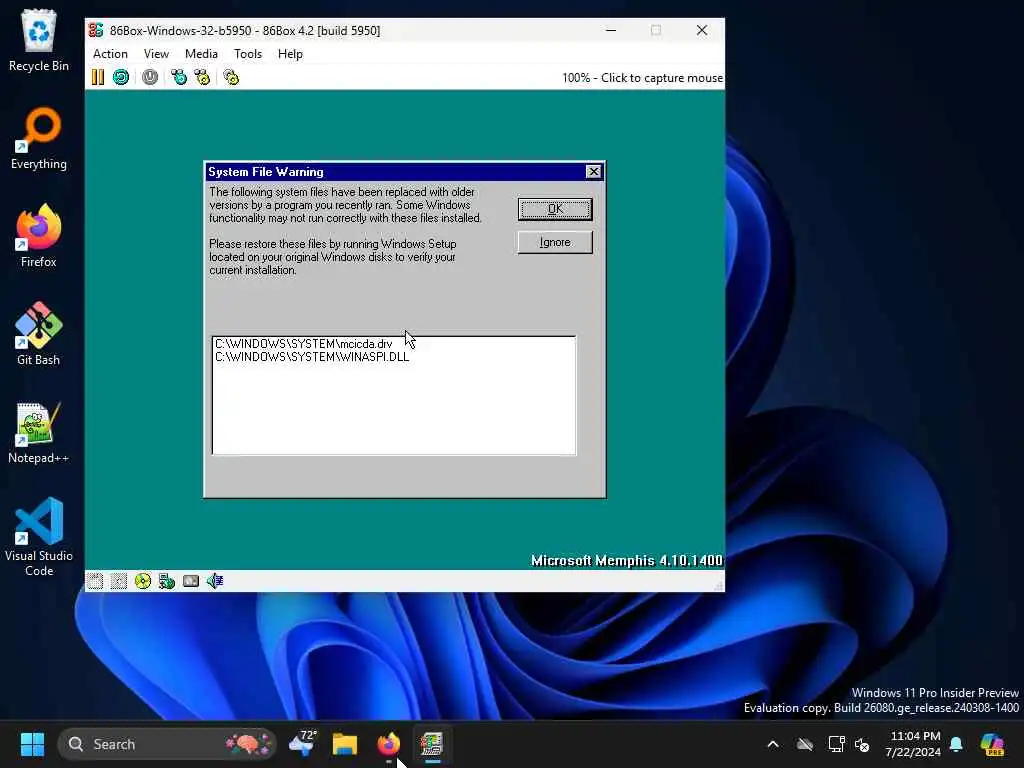Select the Firefox desktop shortcut

(39, 236)
